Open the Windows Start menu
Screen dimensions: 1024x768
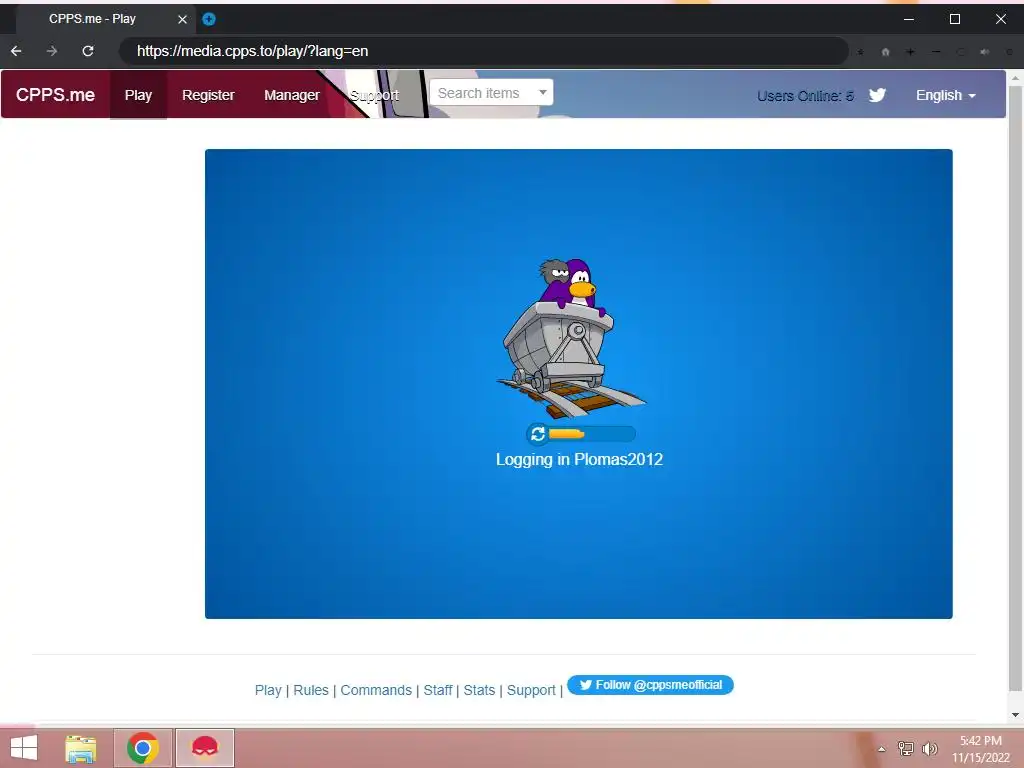[x=24, y=748]
